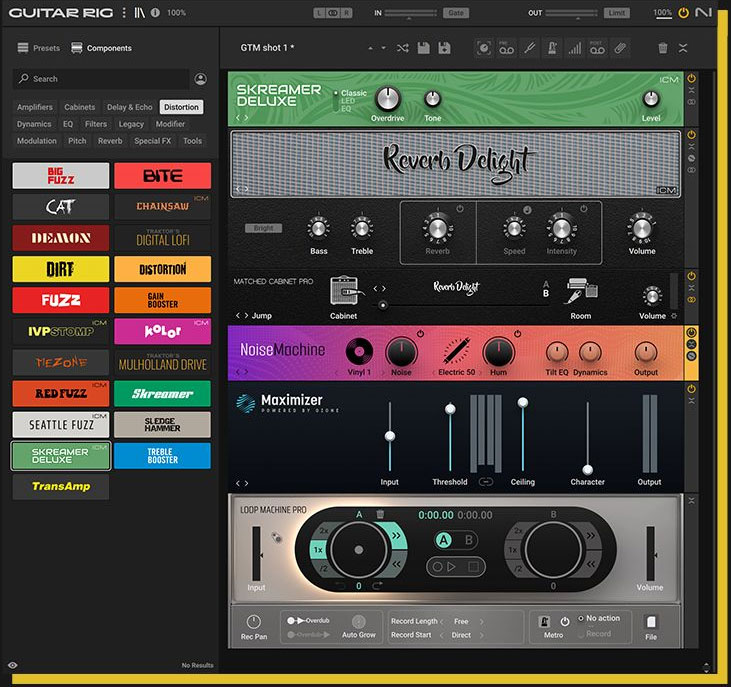Image resolution: width=731 pixels, height=687 pixels.
Task: Toggle the Noise section power in NoiseMachine
Action: tap(420, 334)
